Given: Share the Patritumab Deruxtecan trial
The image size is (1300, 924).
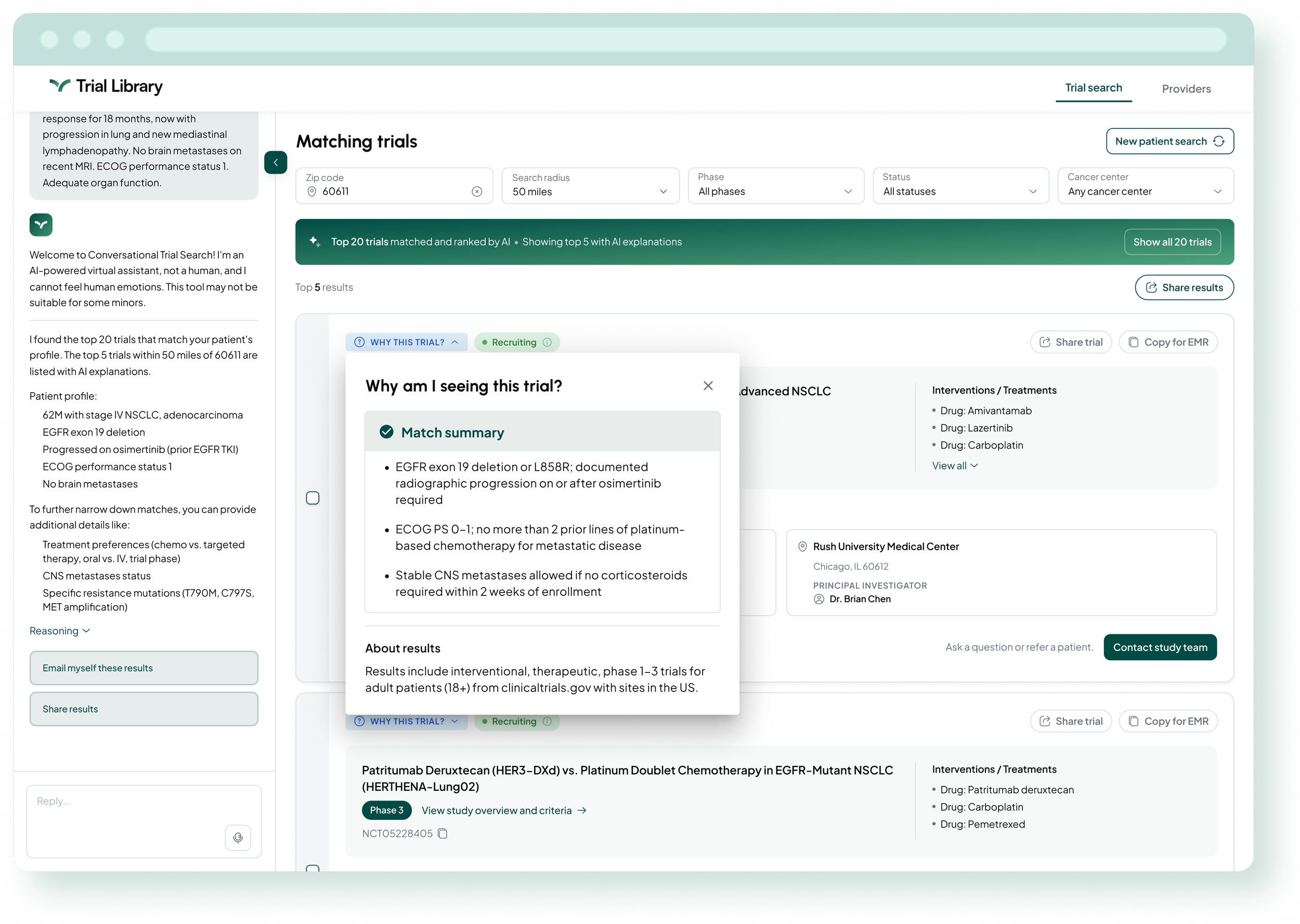Looking at the screenshot, I should (x=1070, y=721).
